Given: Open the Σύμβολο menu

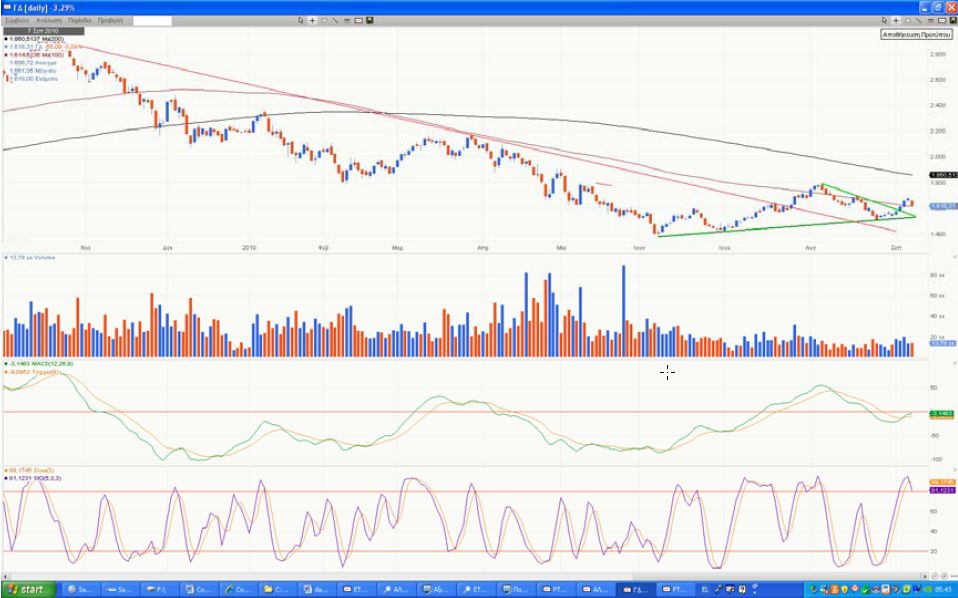Looking at the screenshot, I should [x=17, y=20].
